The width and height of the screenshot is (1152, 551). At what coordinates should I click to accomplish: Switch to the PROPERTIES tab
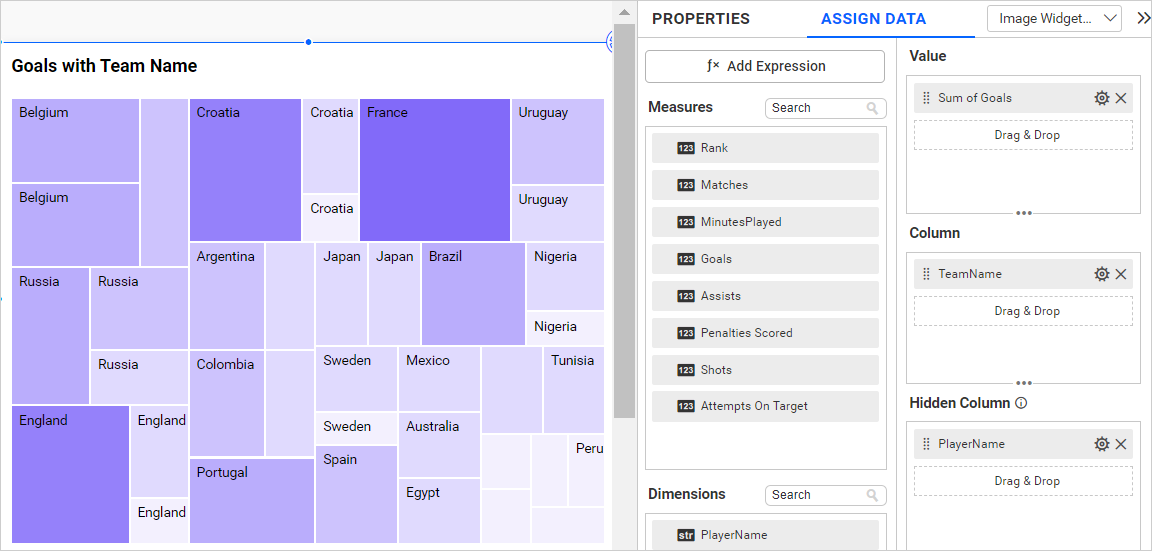tap(700, 19)
